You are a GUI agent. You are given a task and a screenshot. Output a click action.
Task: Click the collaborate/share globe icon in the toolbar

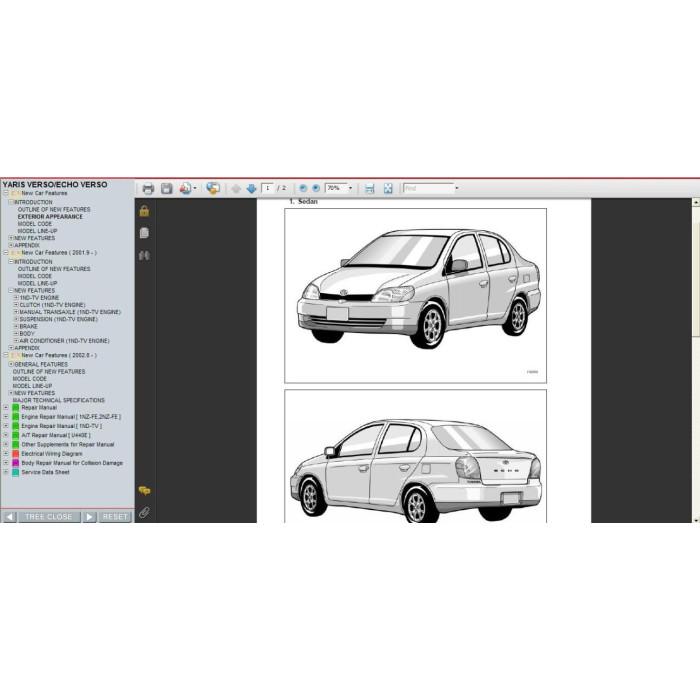[x=213, y=188]
